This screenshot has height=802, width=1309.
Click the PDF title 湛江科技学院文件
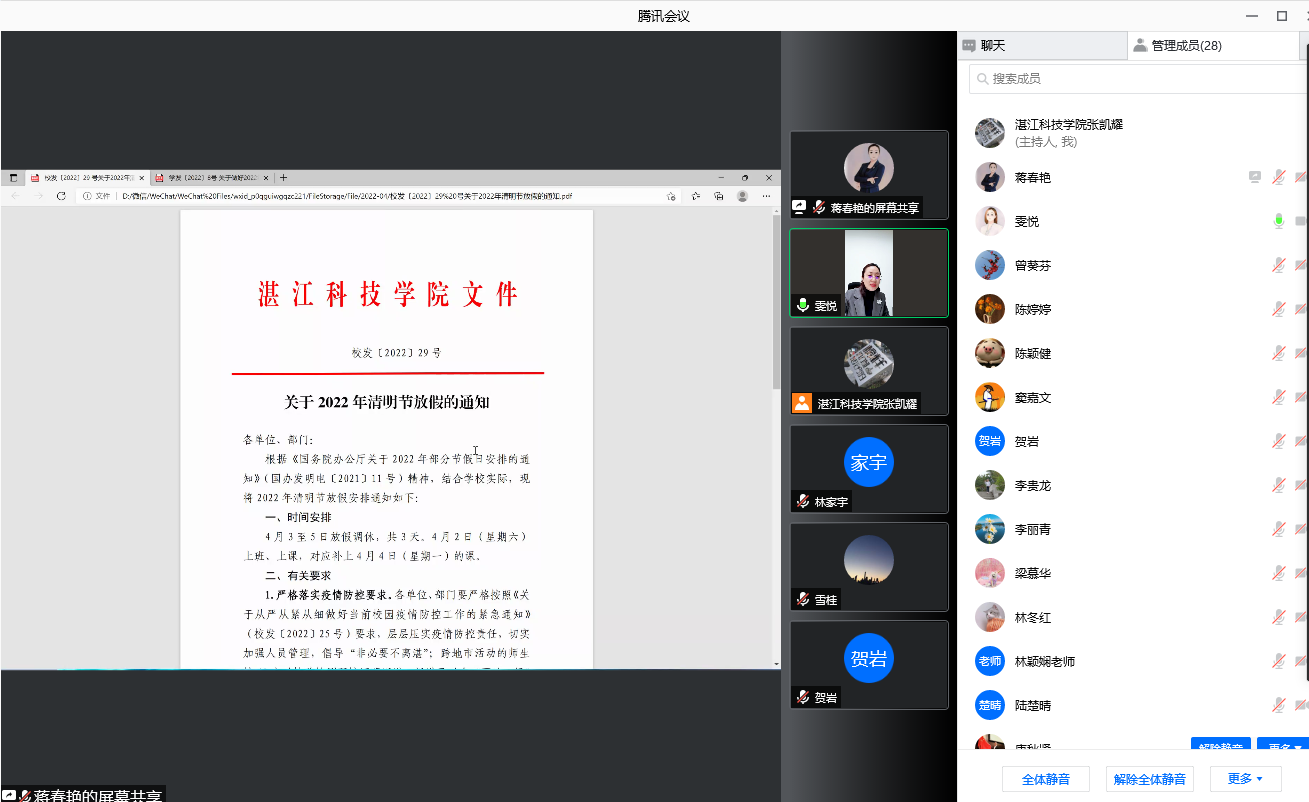[389, 294]
